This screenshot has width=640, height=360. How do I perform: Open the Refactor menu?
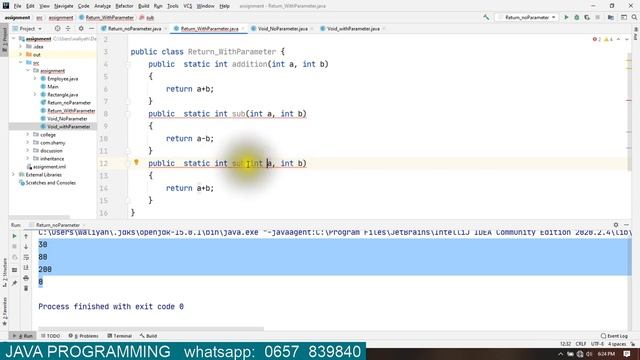124,6
